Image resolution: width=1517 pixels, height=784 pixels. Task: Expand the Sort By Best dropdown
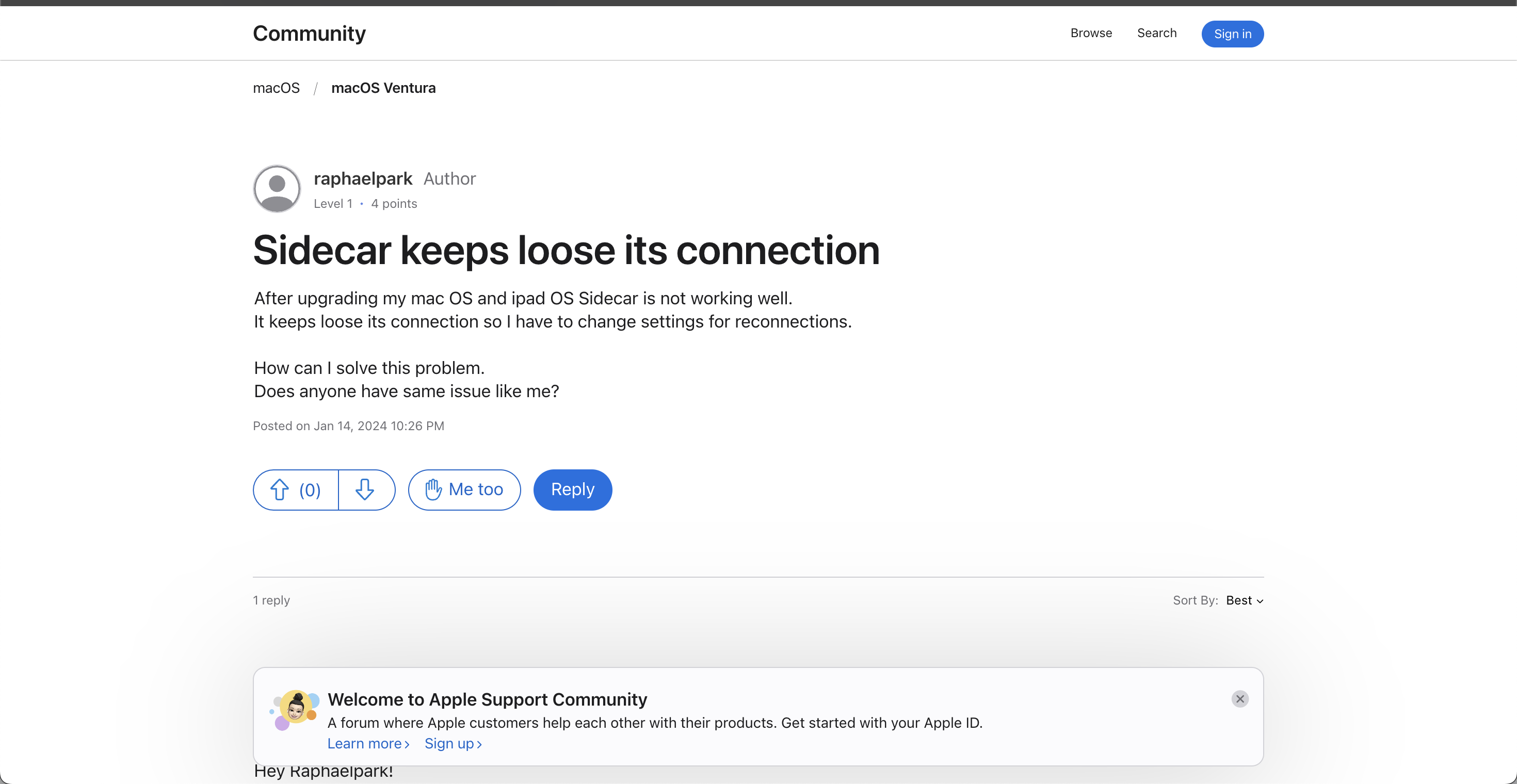(1244, 600)
